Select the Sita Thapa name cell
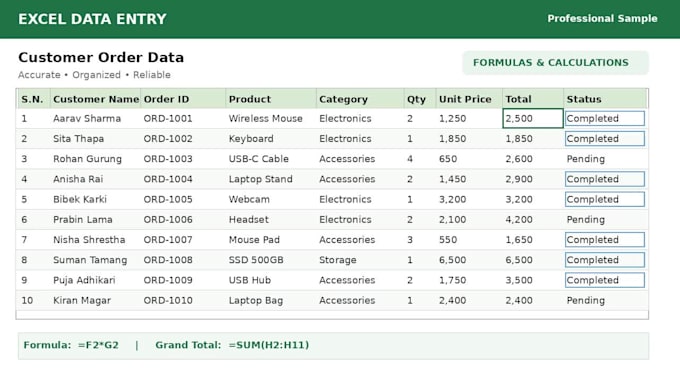This screenshot has width=680, height=383. (78, 139)
